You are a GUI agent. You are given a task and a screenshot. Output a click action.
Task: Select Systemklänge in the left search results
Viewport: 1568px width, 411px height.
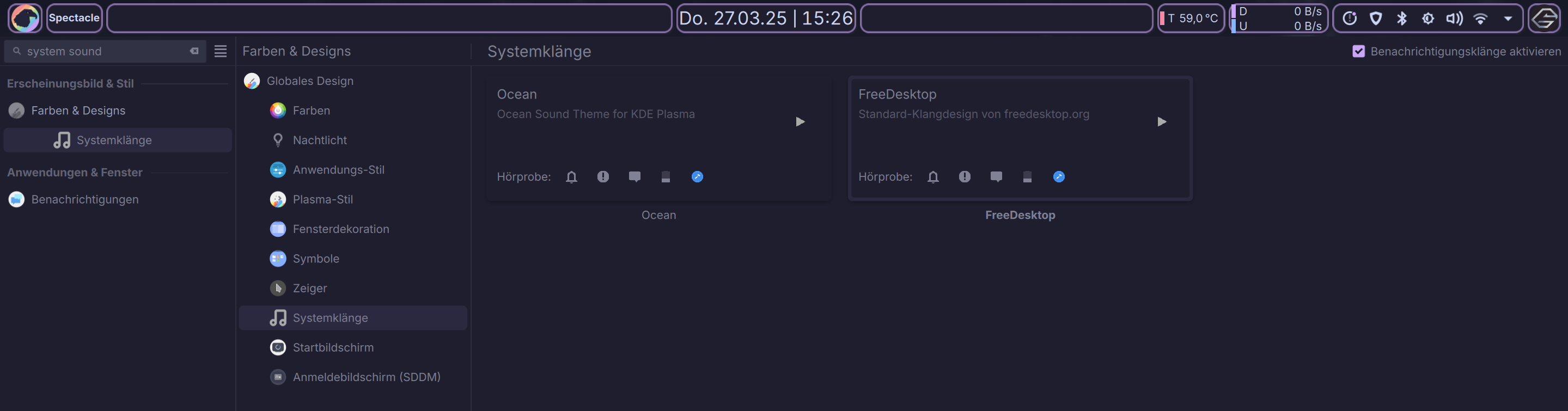tap(117, 140)
